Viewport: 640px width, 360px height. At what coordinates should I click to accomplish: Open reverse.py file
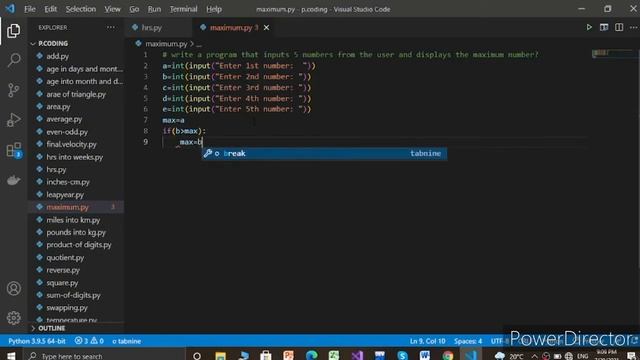pos(63,270)
